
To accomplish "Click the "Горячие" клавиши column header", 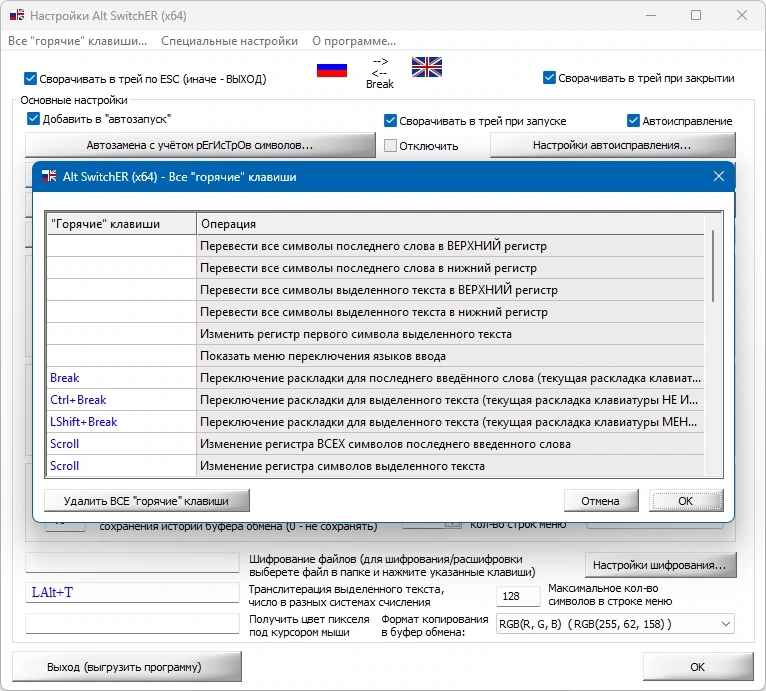I will [x=121, y=224].
